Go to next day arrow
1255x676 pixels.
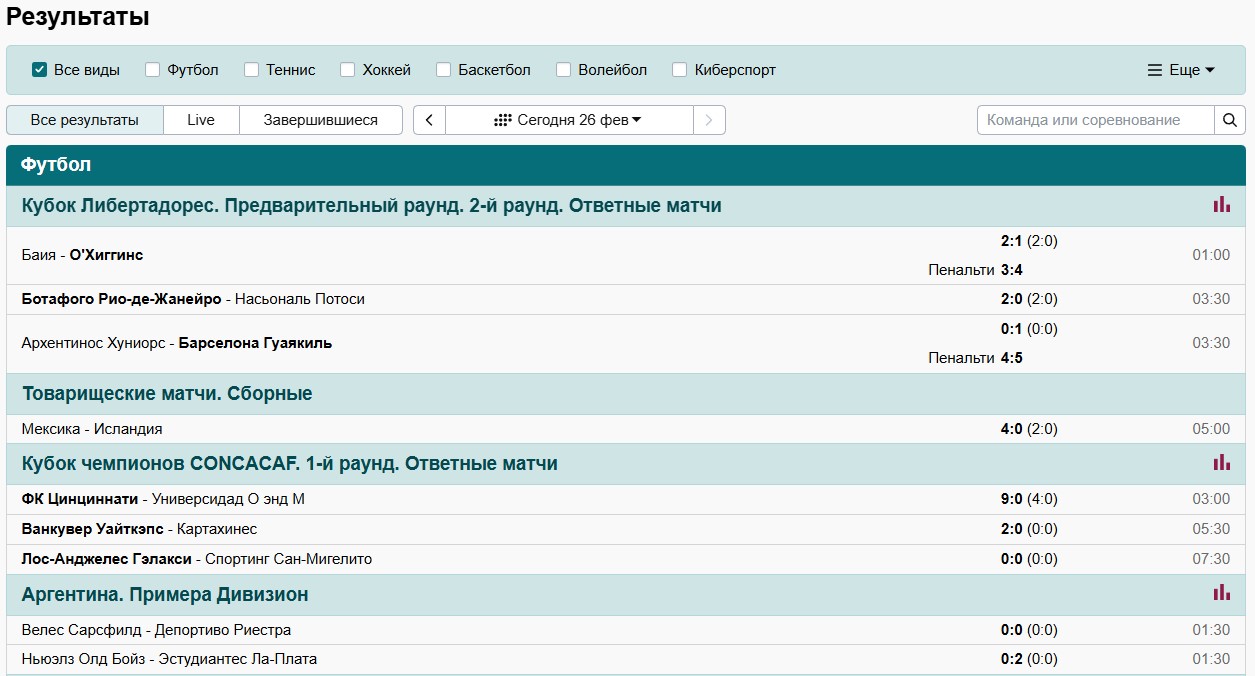(x=709, y=120)
